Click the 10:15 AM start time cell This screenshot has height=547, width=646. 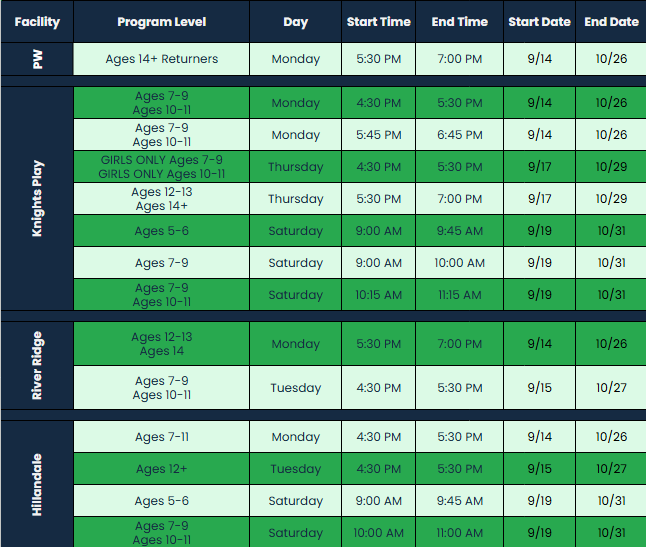pyautogui.click(x=379, y=295)
